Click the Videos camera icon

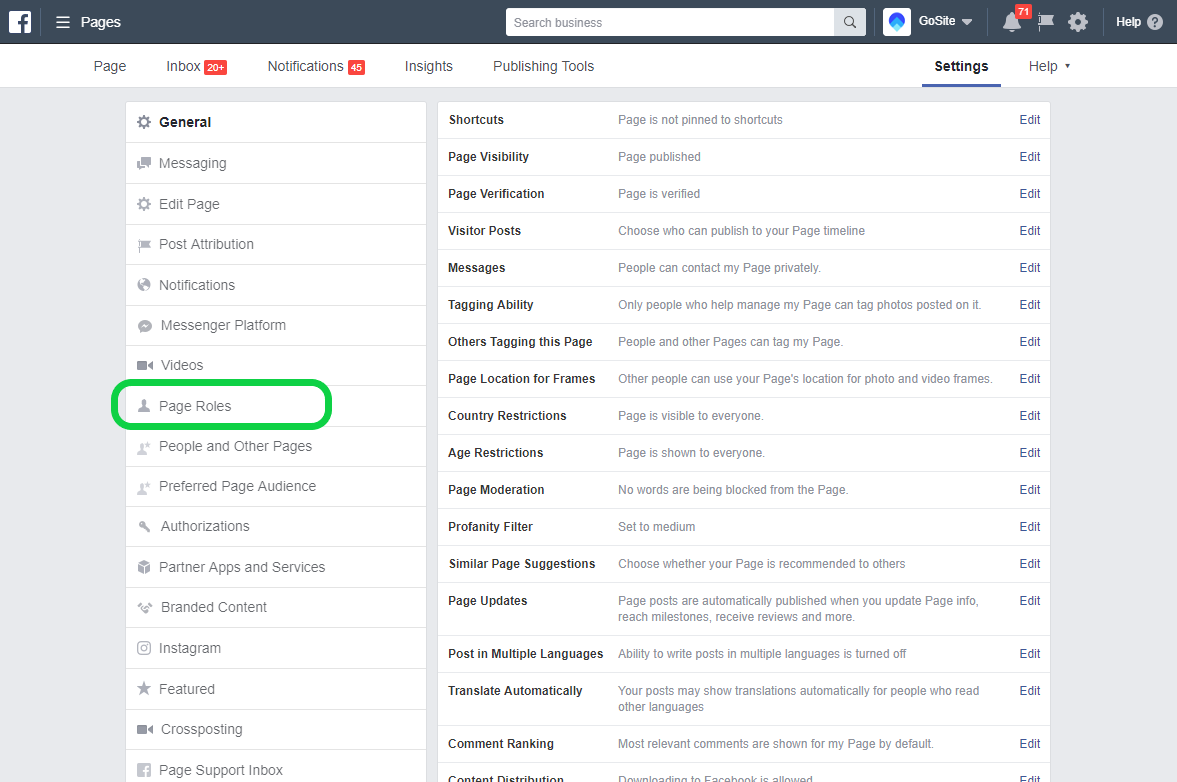coord(145,365)
